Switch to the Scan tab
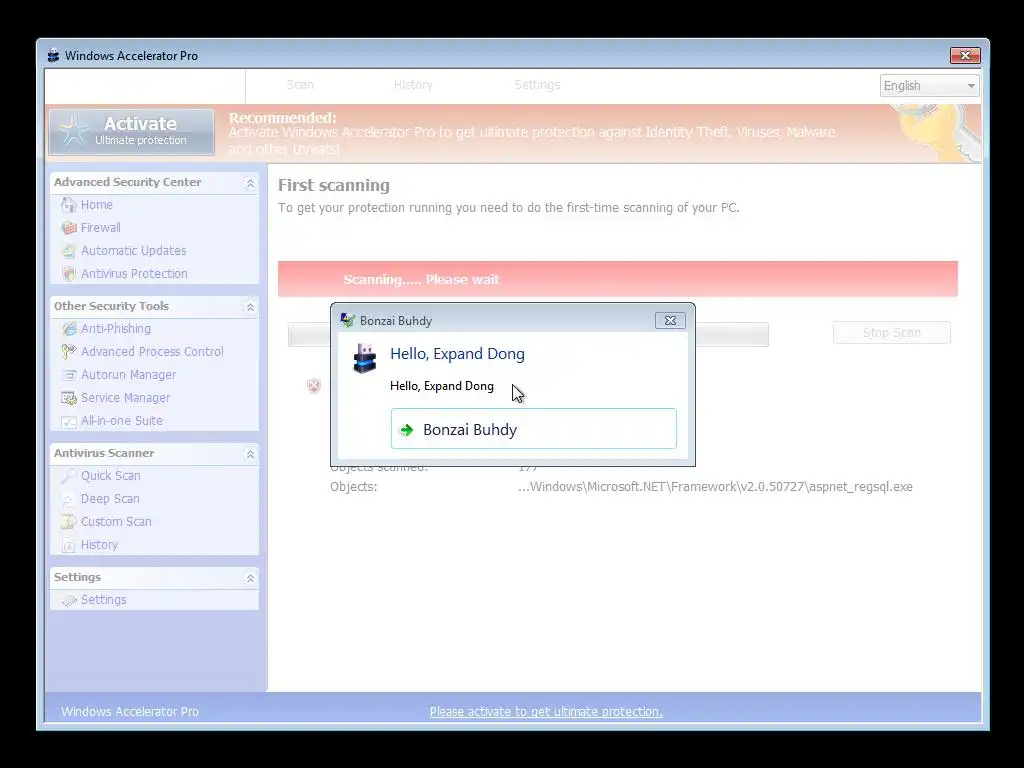1024x768 pixels. pos(300,85)
